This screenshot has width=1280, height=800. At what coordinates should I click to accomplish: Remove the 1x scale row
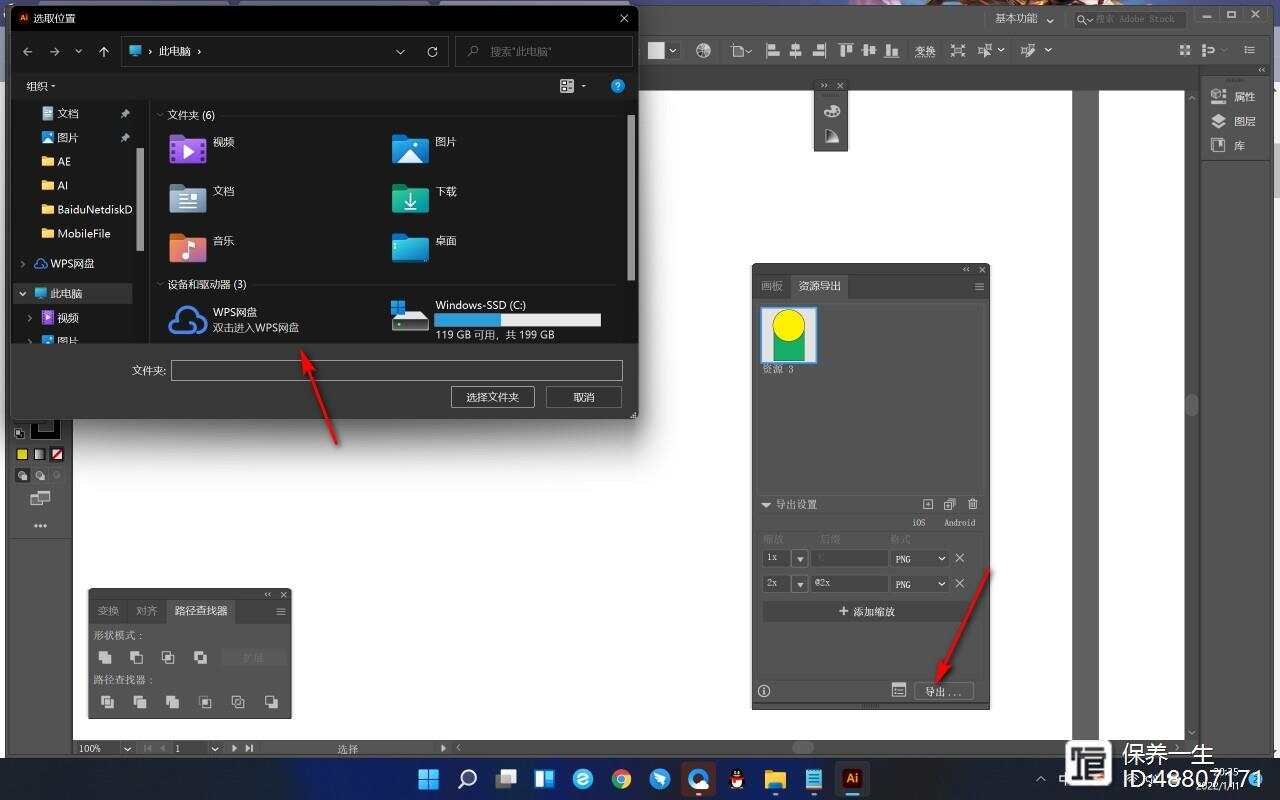pyautogui.click(x=960, y=558)
